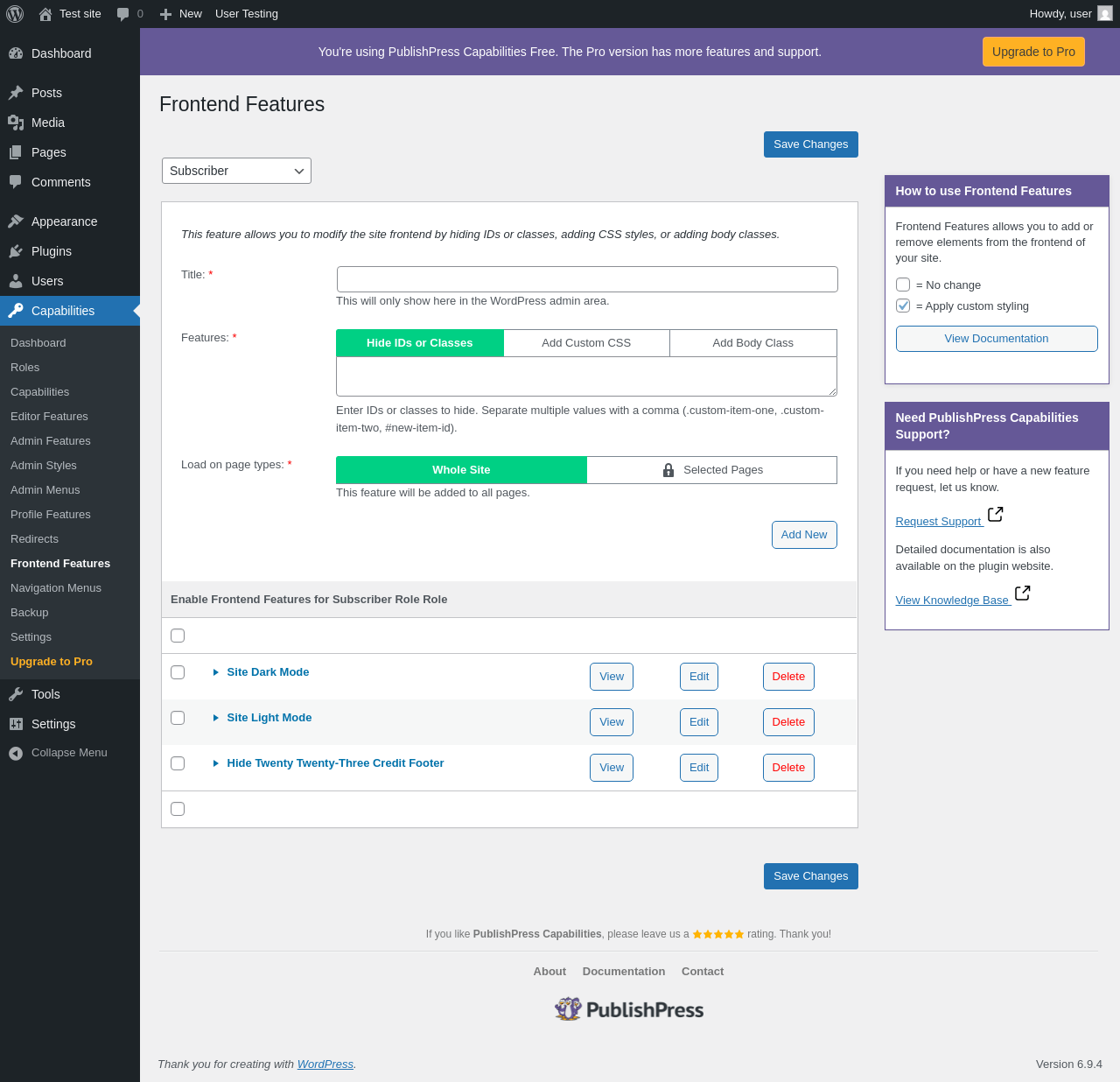1120x1082 pixels.
Task: View Hide Twenty Twenty-Three Credit Footer feature
Action: [x=612, y=768]
